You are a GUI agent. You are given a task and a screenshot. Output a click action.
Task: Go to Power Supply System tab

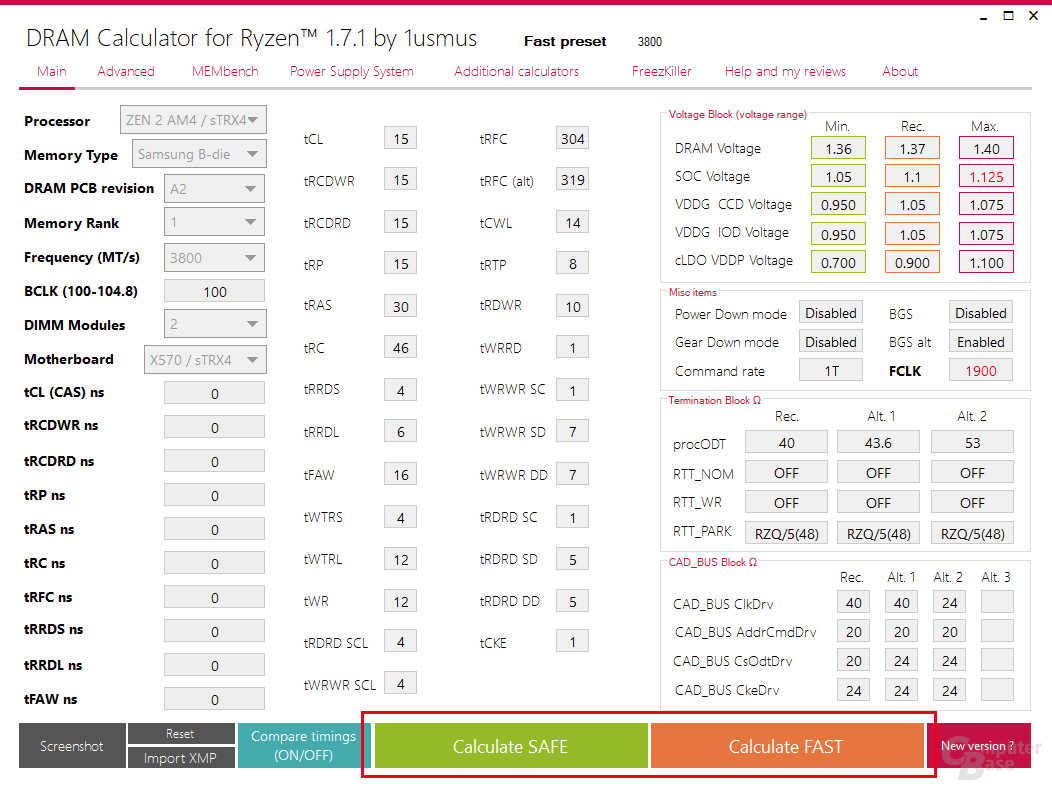[352, 71]
